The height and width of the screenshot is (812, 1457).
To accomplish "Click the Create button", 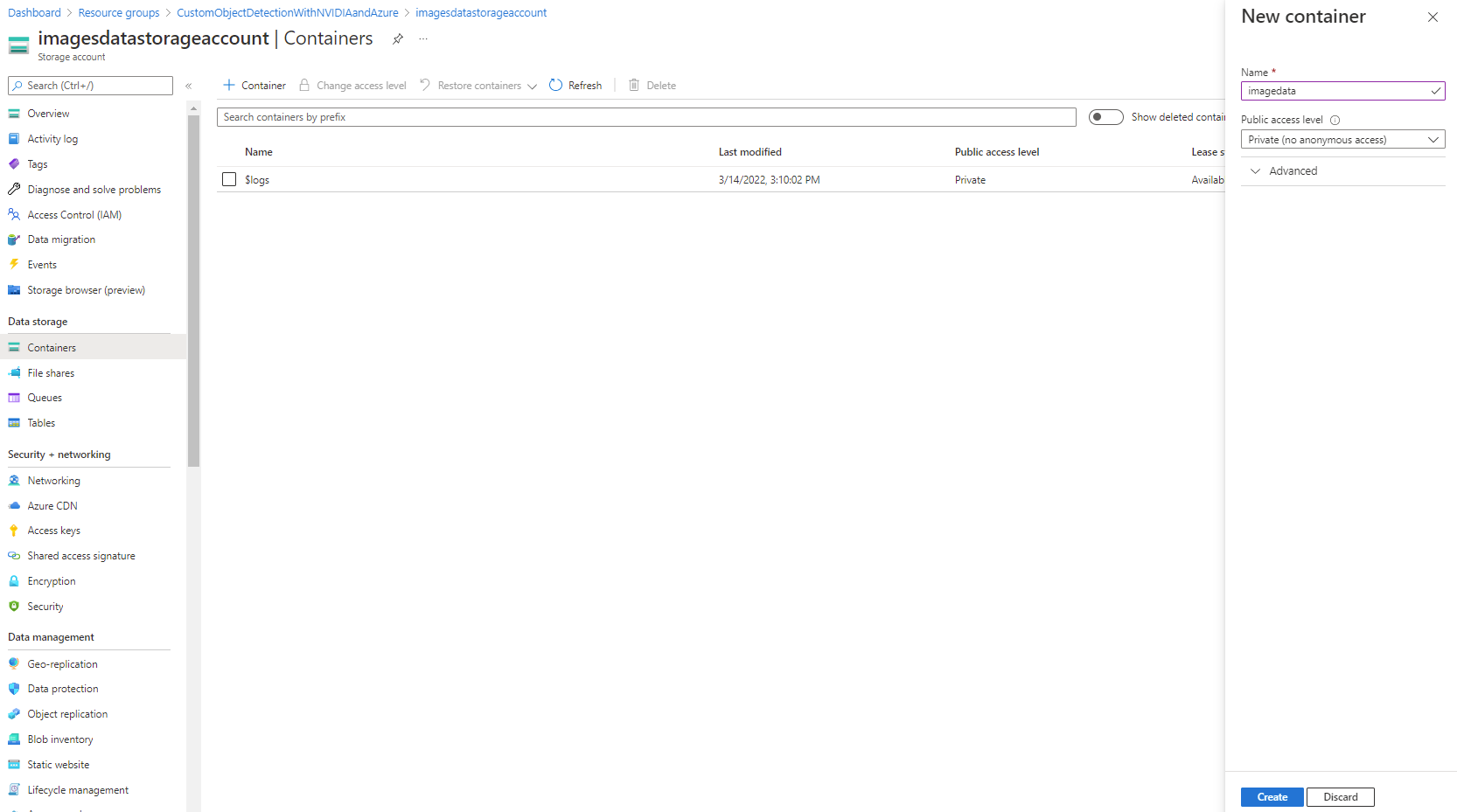I will [1272, 797].
